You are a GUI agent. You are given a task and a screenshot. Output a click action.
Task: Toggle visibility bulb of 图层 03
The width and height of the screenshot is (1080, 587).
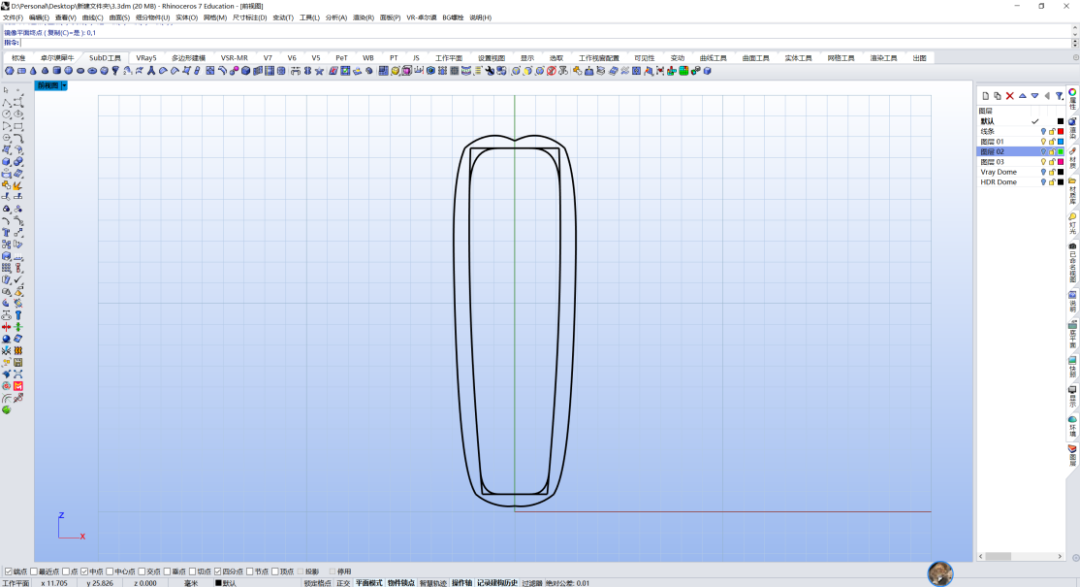click(x=1043, y=162)
